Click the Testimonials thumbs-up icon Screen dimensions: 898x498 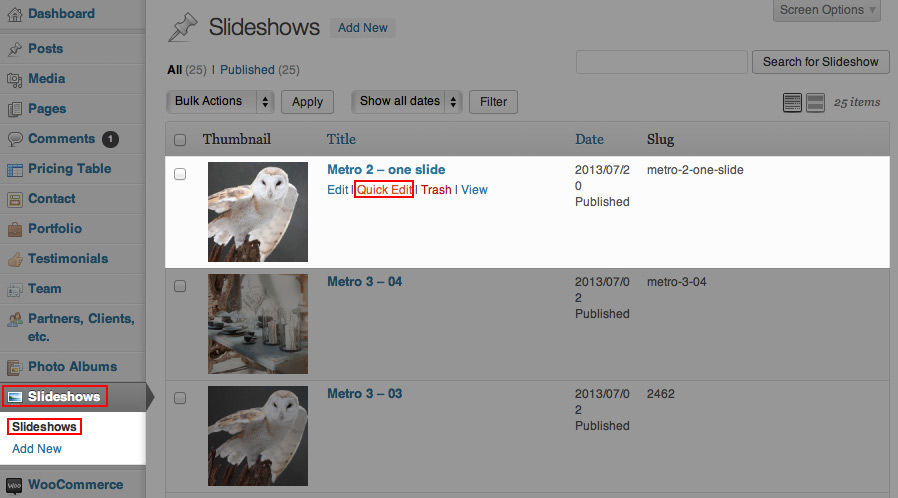pos(14,259)
